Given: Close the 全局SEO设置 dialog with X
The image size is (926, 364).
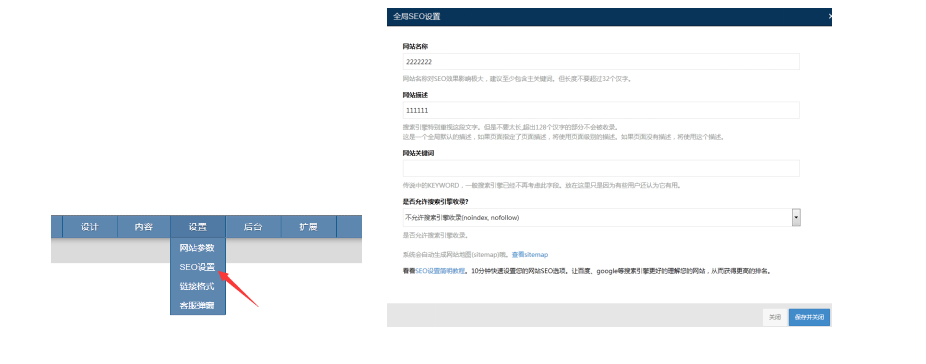Looking at the screenshot, I should (829, 17).
